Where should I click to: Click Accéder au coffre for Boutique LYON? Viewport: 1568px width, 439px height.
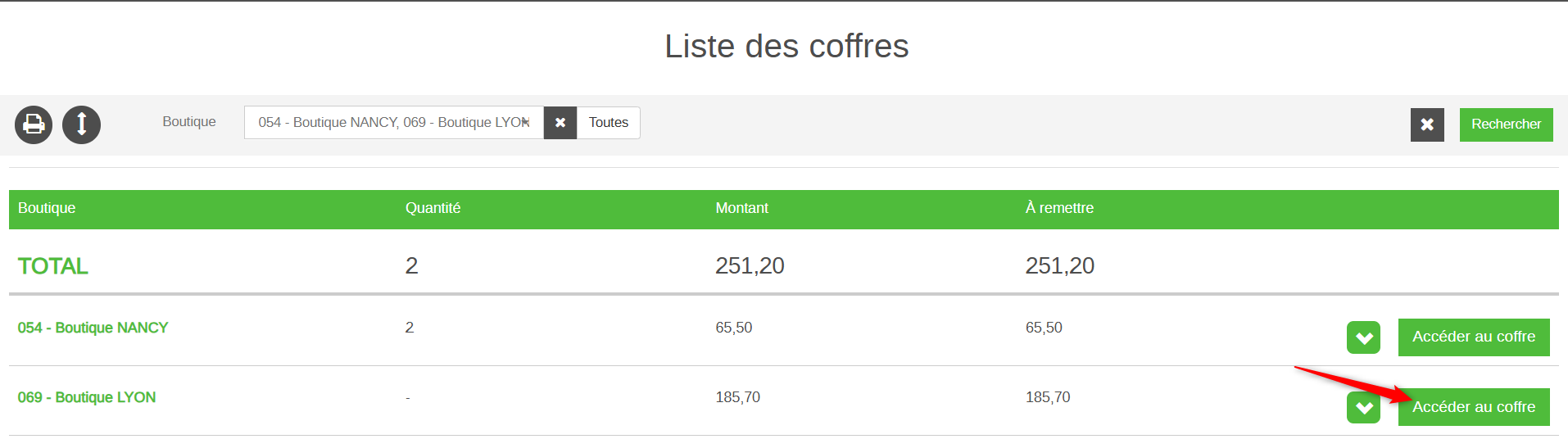point(1473,407)
